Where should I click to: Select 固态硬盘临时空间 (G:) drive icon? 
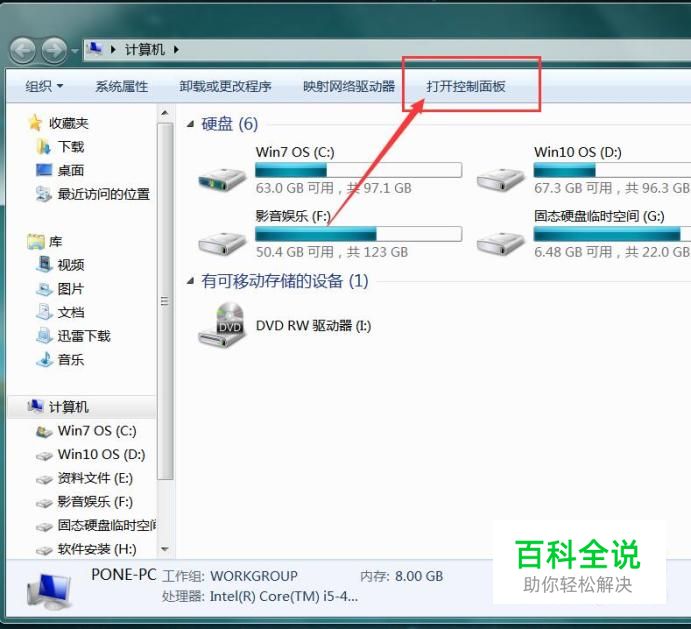click(x=501, y=243)
